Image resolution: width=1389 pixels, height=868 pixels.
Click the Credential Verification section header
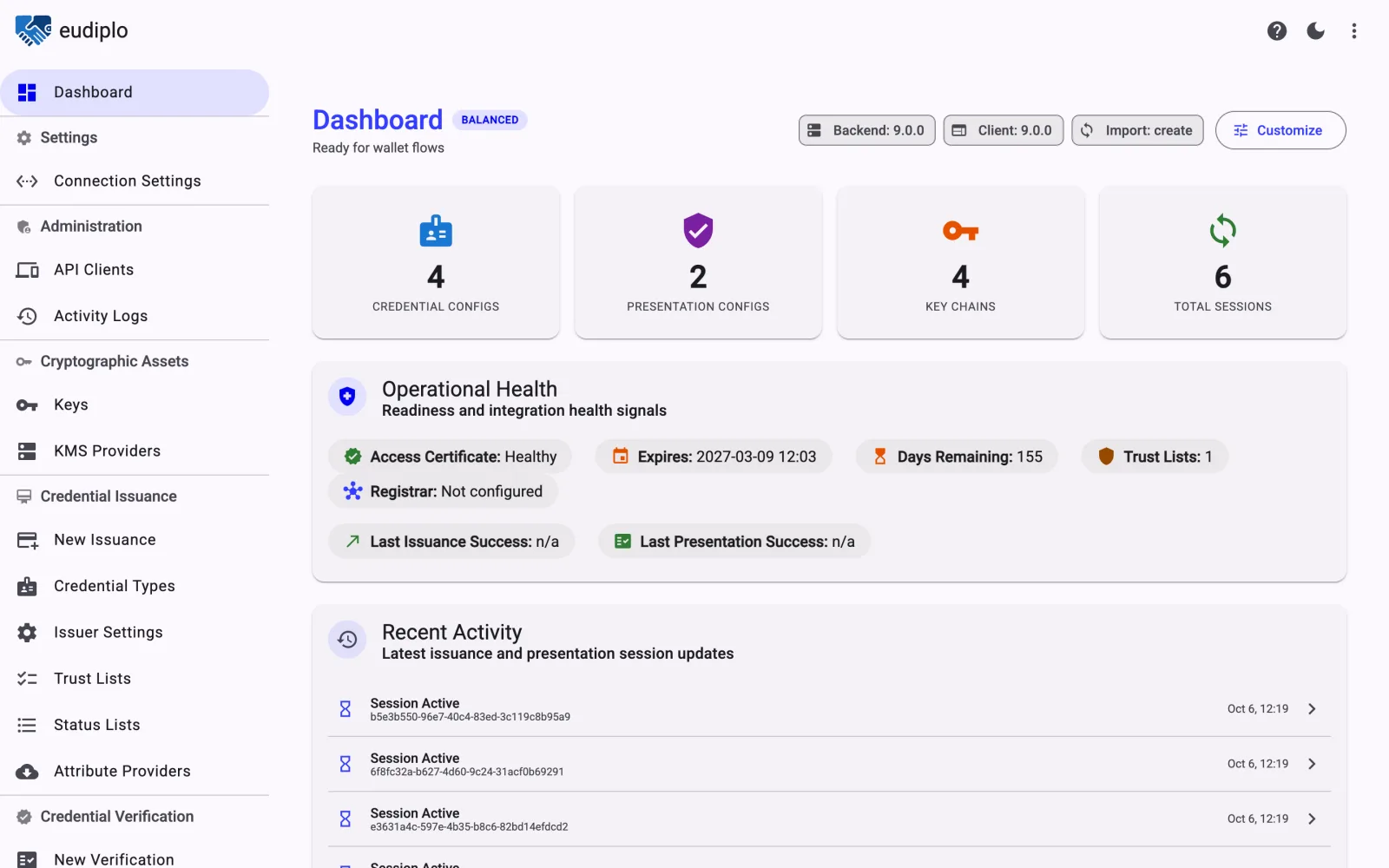pos(117,817)
